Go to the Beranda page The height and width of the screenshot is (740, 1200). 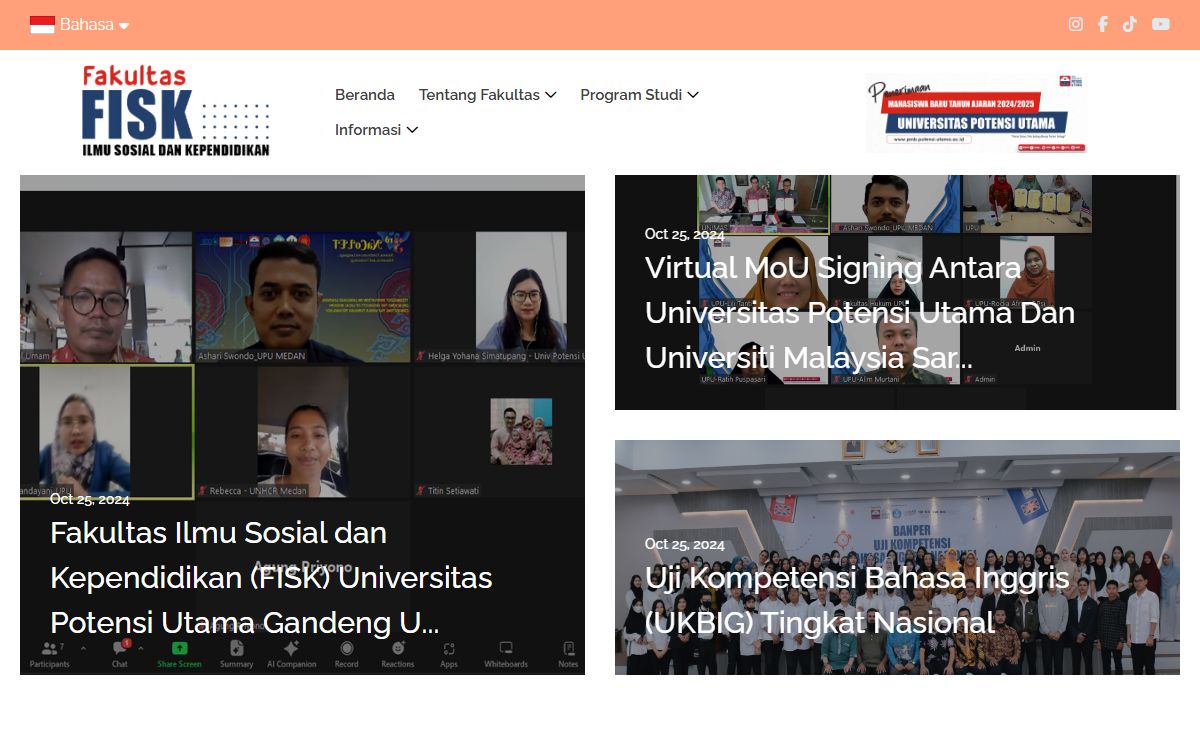pyautogui.click(x=365, y=95)
